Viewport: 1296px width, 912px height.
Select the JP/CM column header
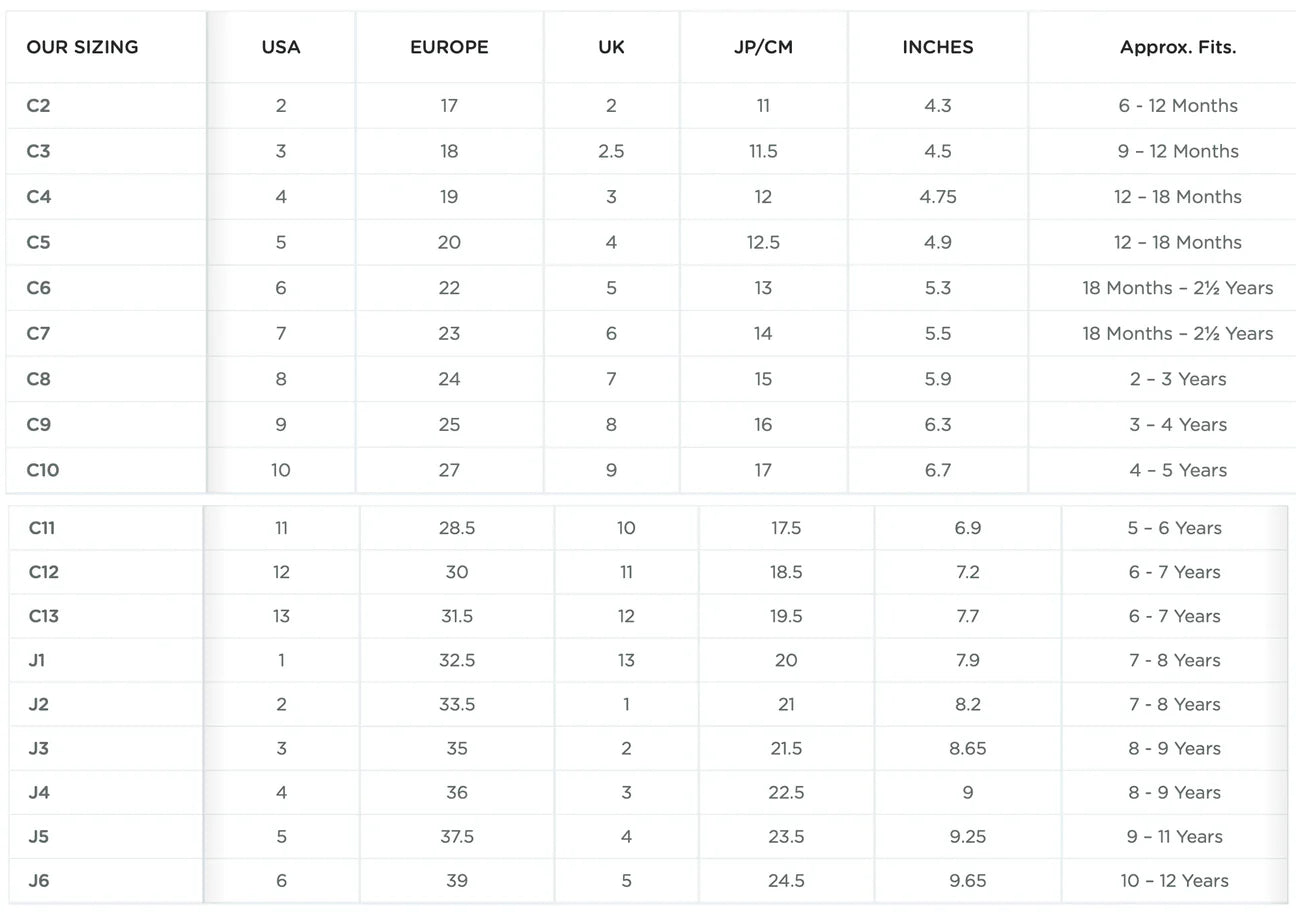point(763,47)
